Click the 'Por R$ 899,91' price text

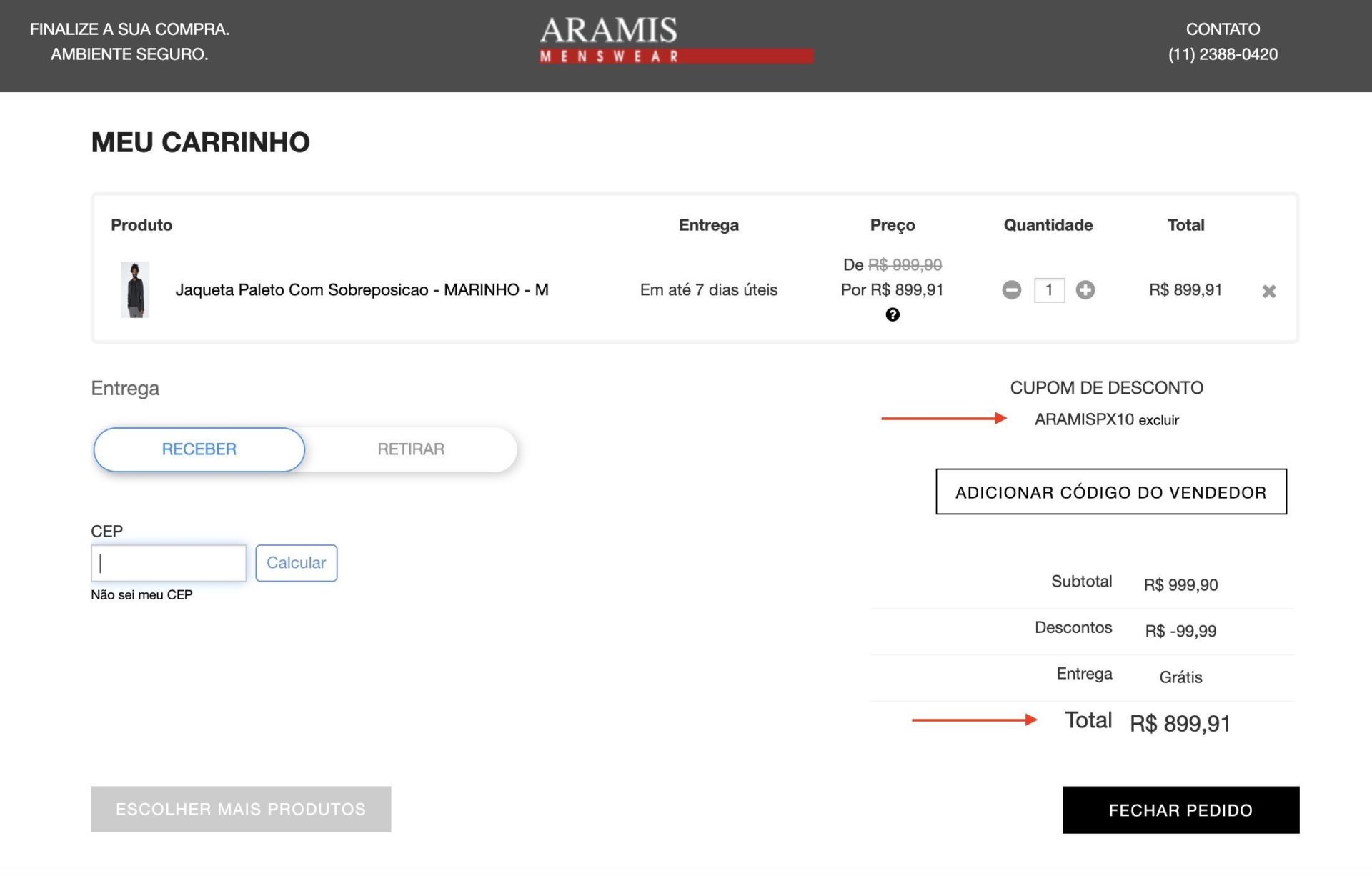click(892, 290)
